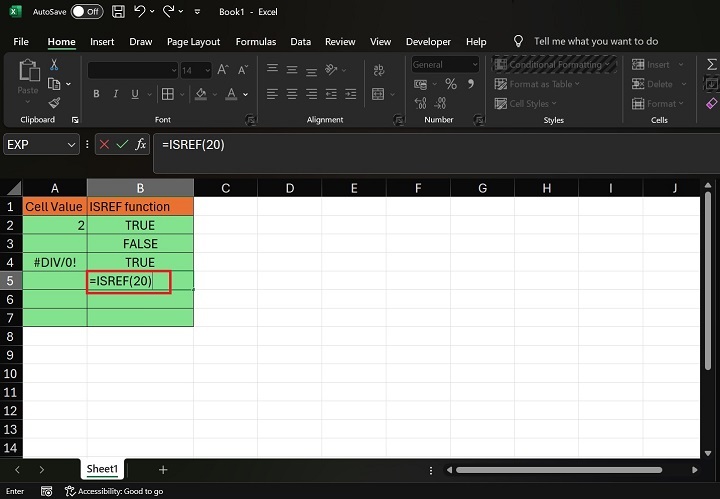Center text horizontally
This screenshot has height=499, width=720.
[292, 94]
